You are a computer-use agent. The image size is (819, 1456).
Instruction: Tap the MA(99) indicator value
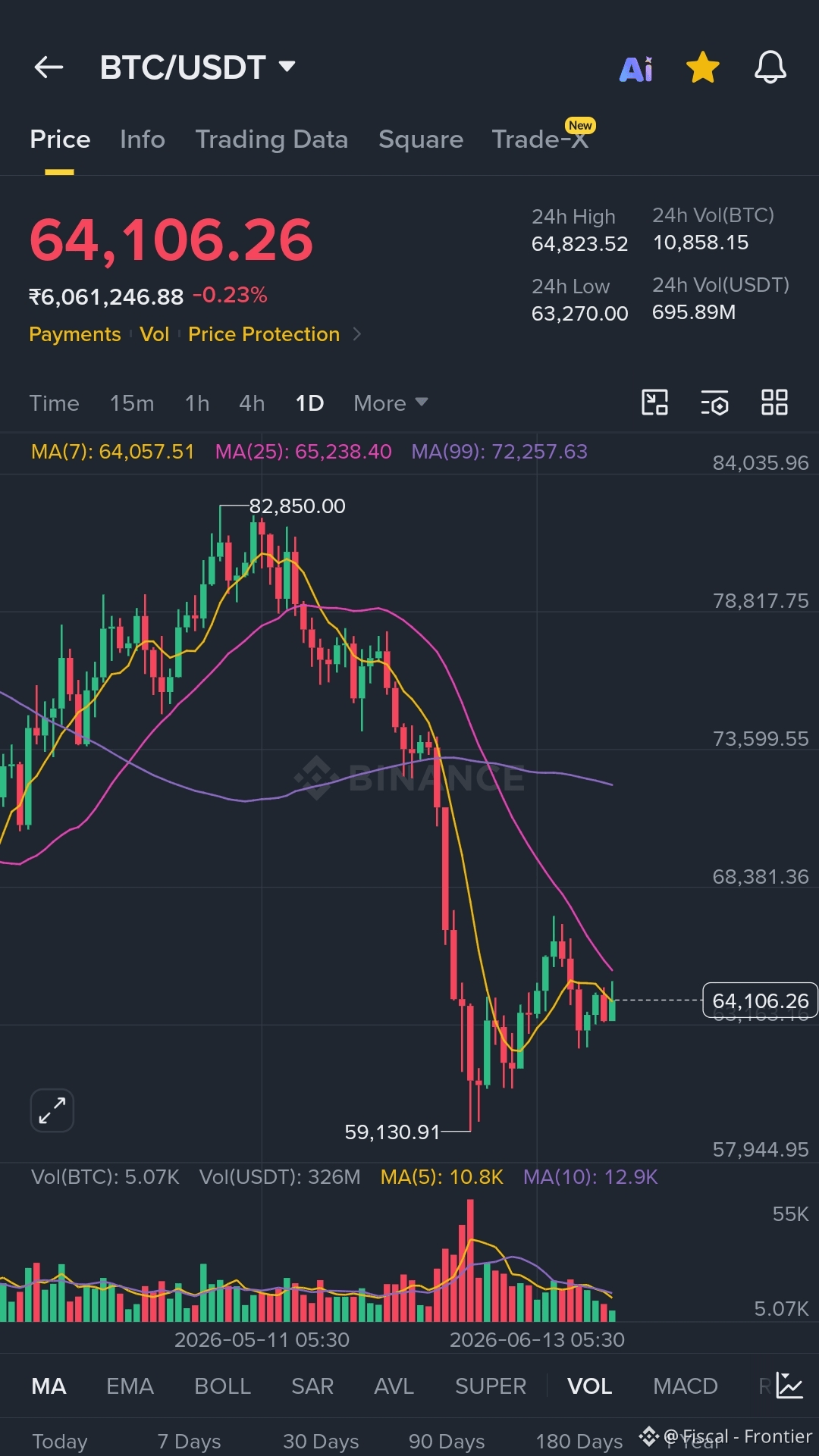click(499, 452)
